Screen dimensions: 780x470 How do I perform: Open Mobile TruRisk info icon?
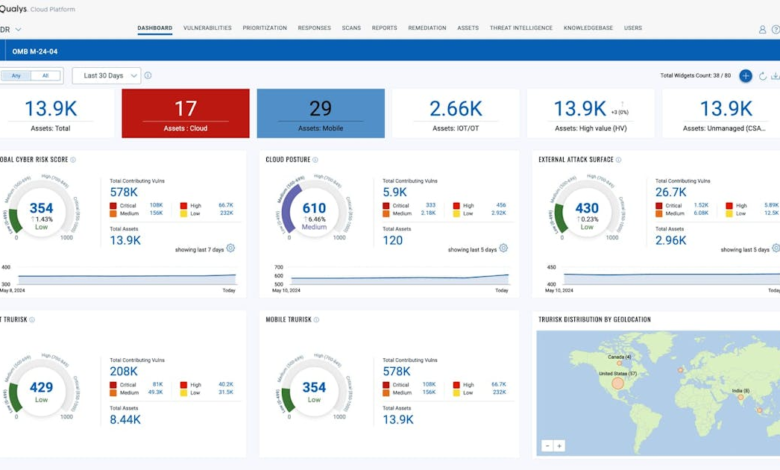pos(316,320)
